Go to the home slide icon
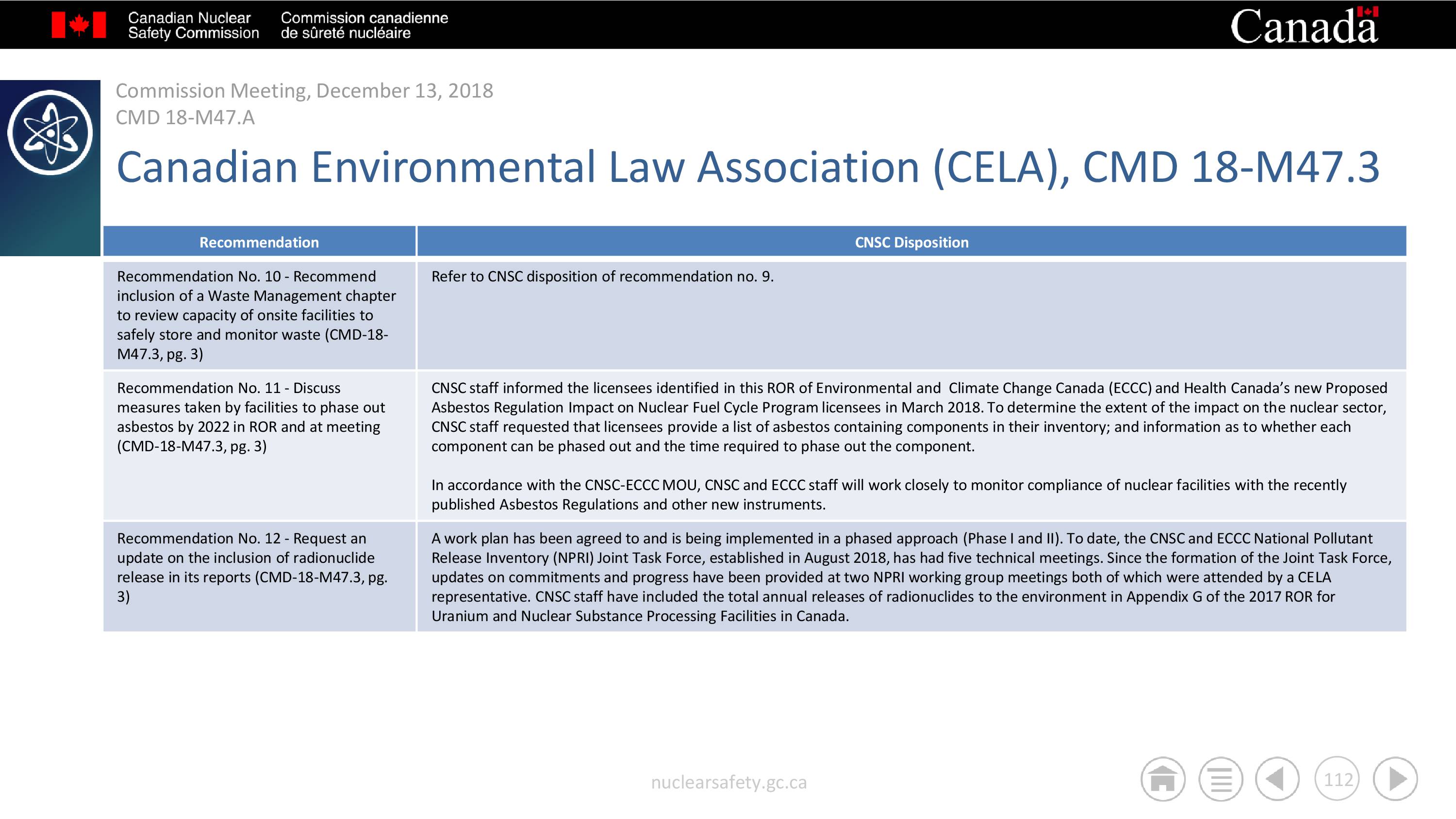 point(1163,779)
